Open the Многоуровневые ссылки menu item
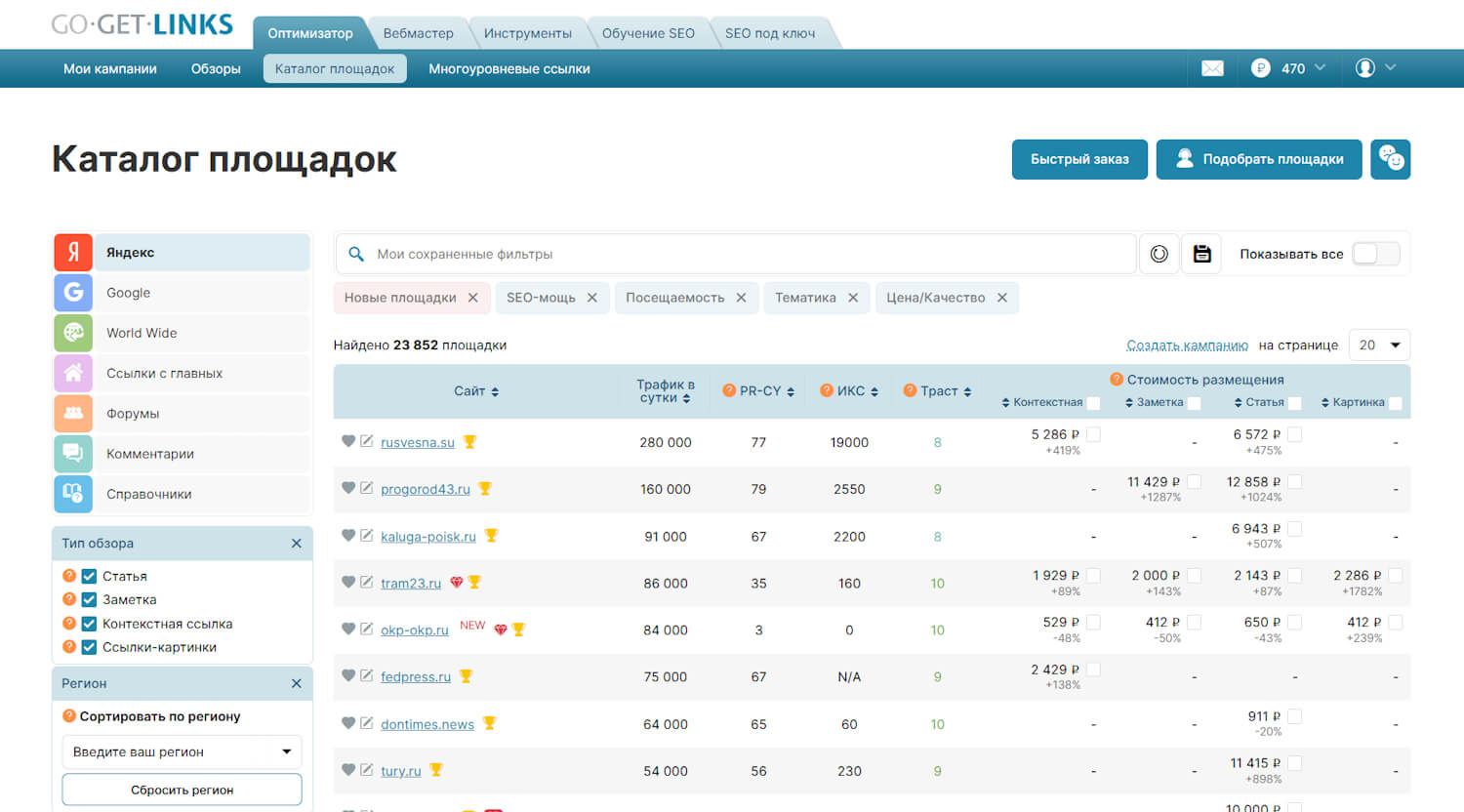Image resolution: width=1464 pixels, height=812 pixels. 508,68
